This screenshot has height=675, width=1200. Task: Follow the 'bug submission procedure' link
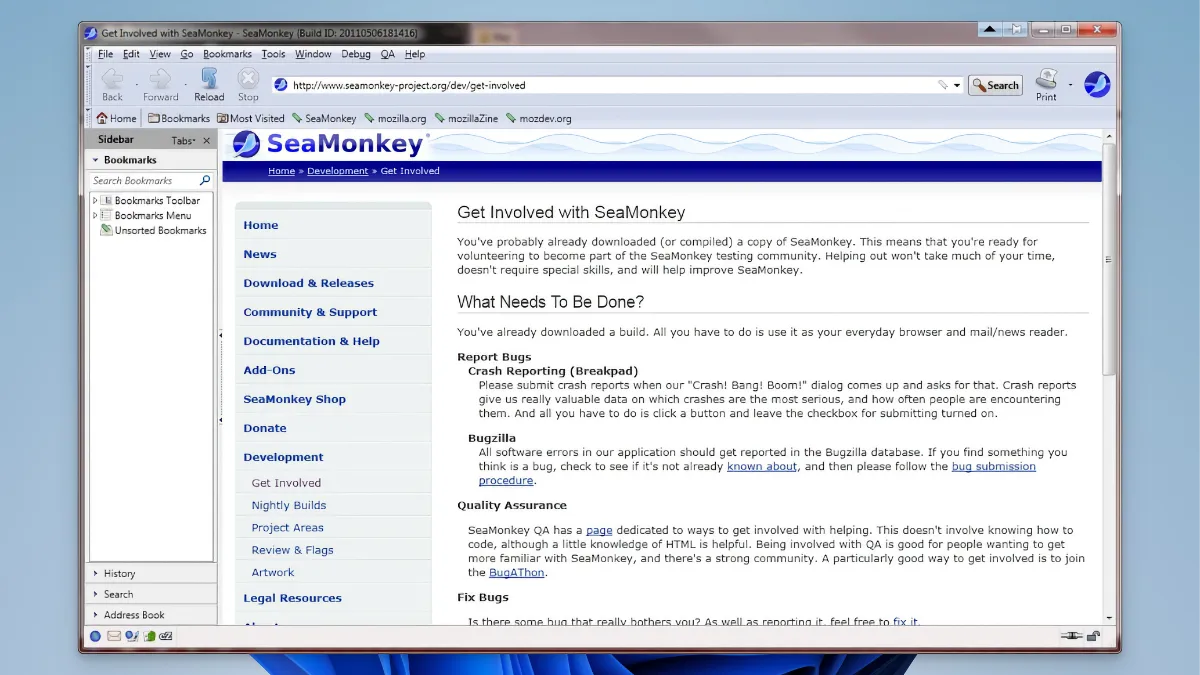[992, 467]
